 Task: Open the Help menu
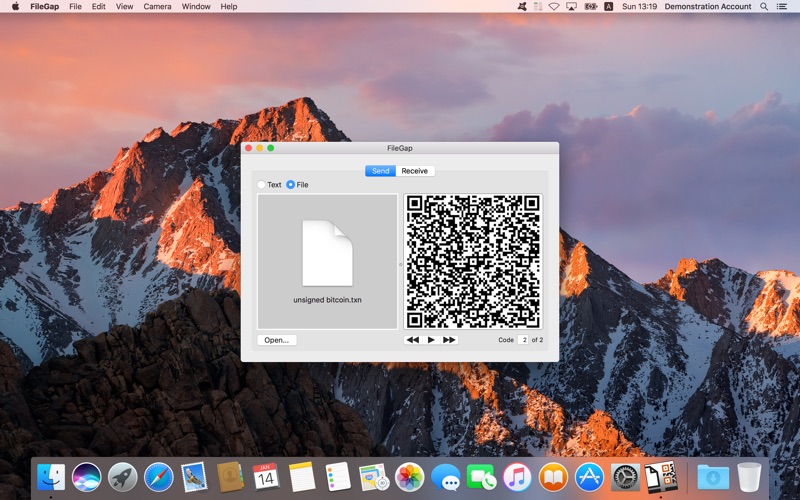(x=229, y=7)
